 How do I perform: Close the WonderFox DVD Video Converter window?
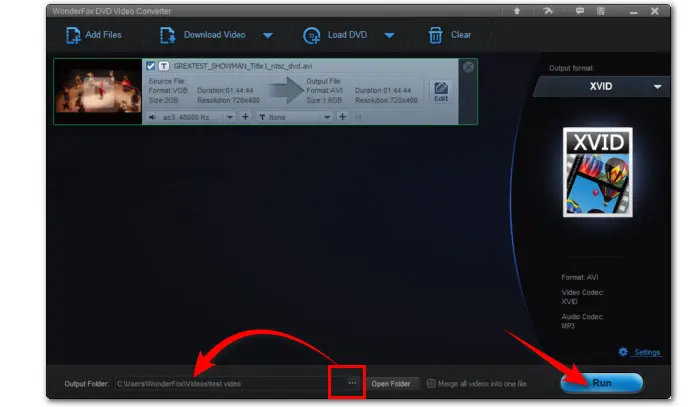[x=654, y=11]
